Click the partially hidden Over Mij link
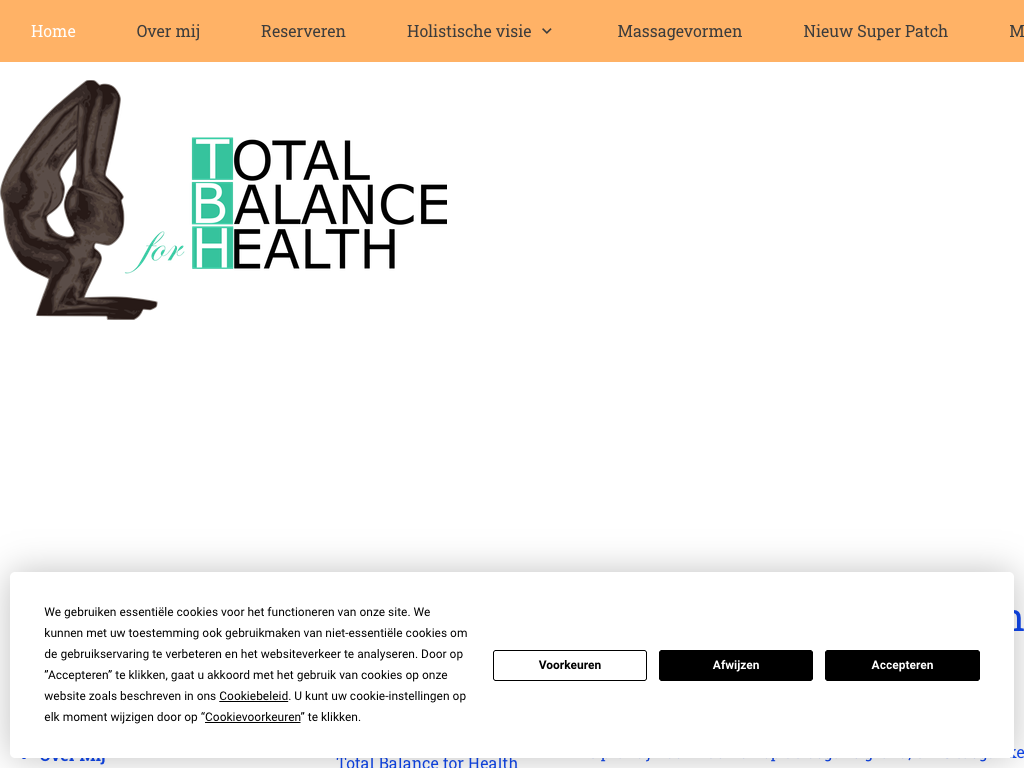Viewport: 1024px width, 768px height. (72, 759)
